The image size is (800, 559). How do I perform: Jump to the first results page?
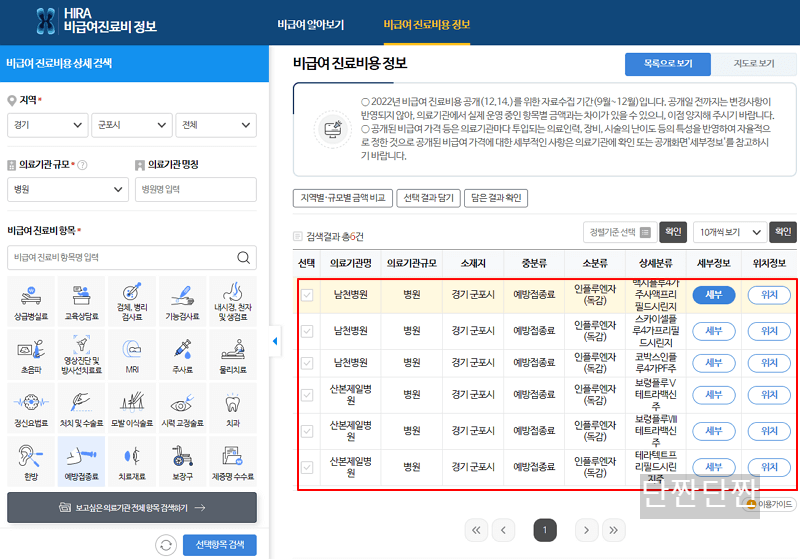point(476,530)
